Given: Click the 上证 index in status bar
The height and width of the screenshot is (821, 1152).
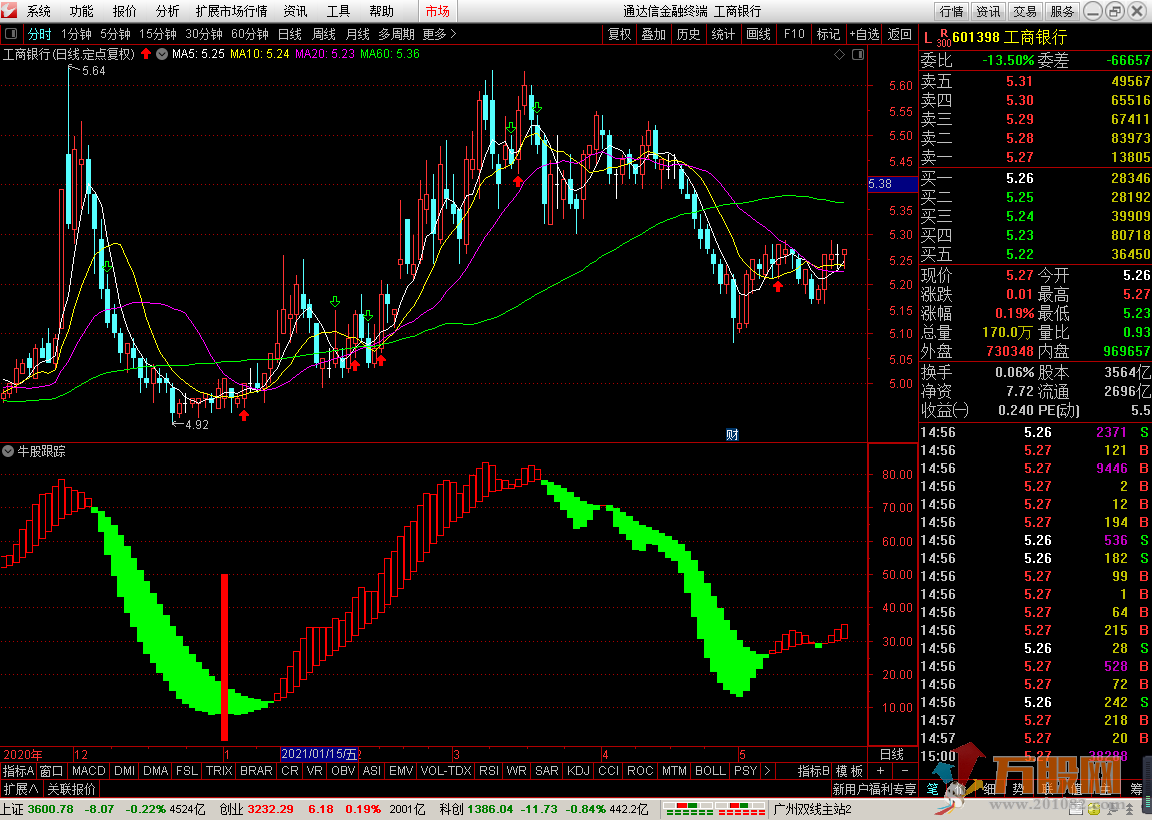Looking at the screenshot, I should (x=13, y=809).
